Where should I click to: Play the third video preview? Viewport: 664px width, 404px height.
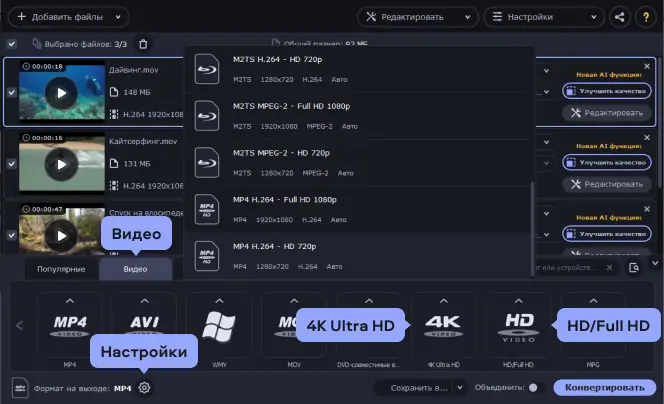pyautogui.click(x=61, y=235)
